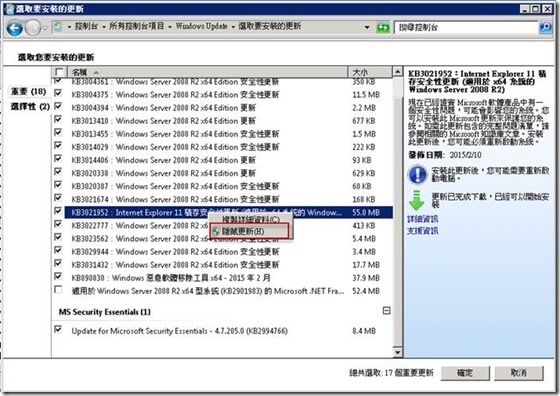Expand the dropdown arrow before 選取要安裝的更新 breadcrumb

click(x=232, y=27)
